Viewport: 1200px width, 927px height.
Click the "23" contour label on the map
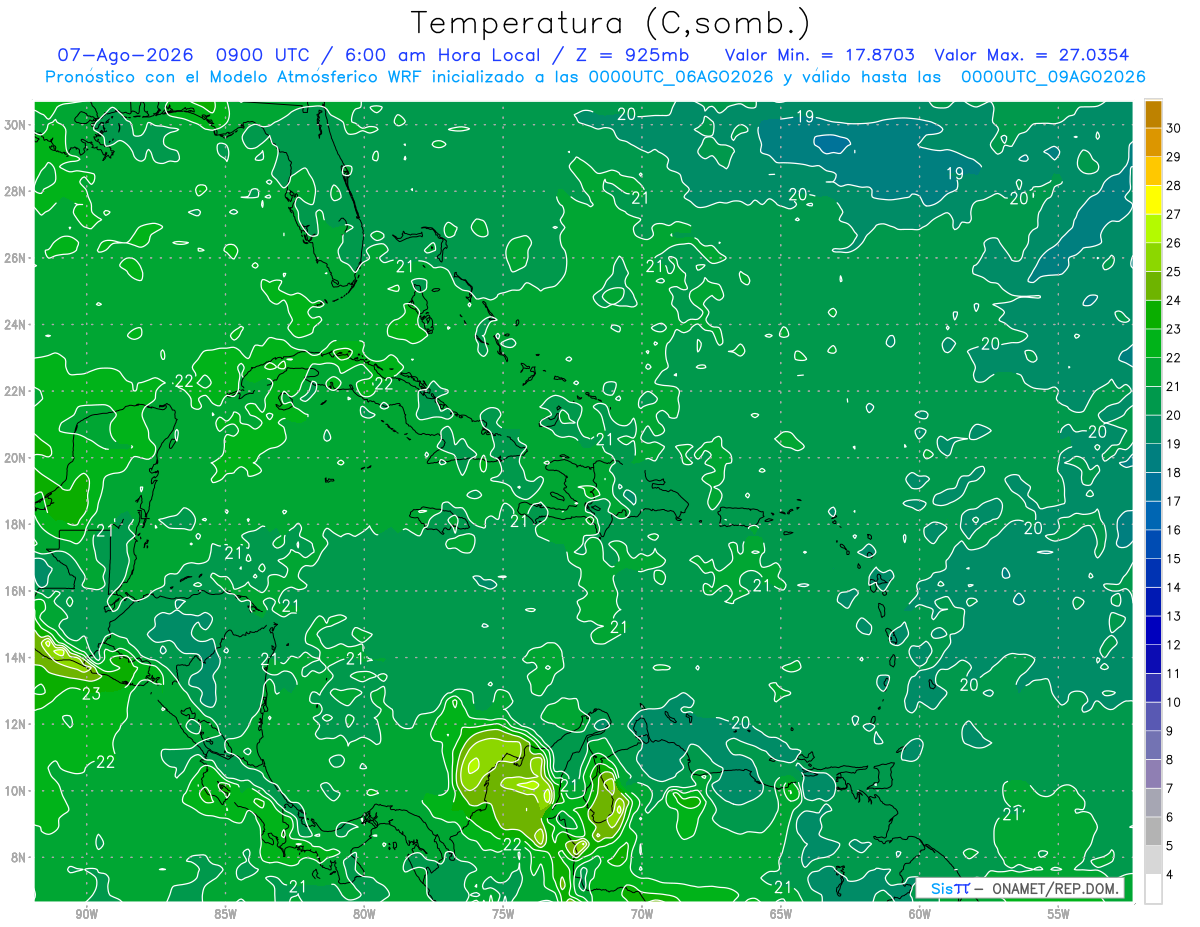tap(90, 692)
